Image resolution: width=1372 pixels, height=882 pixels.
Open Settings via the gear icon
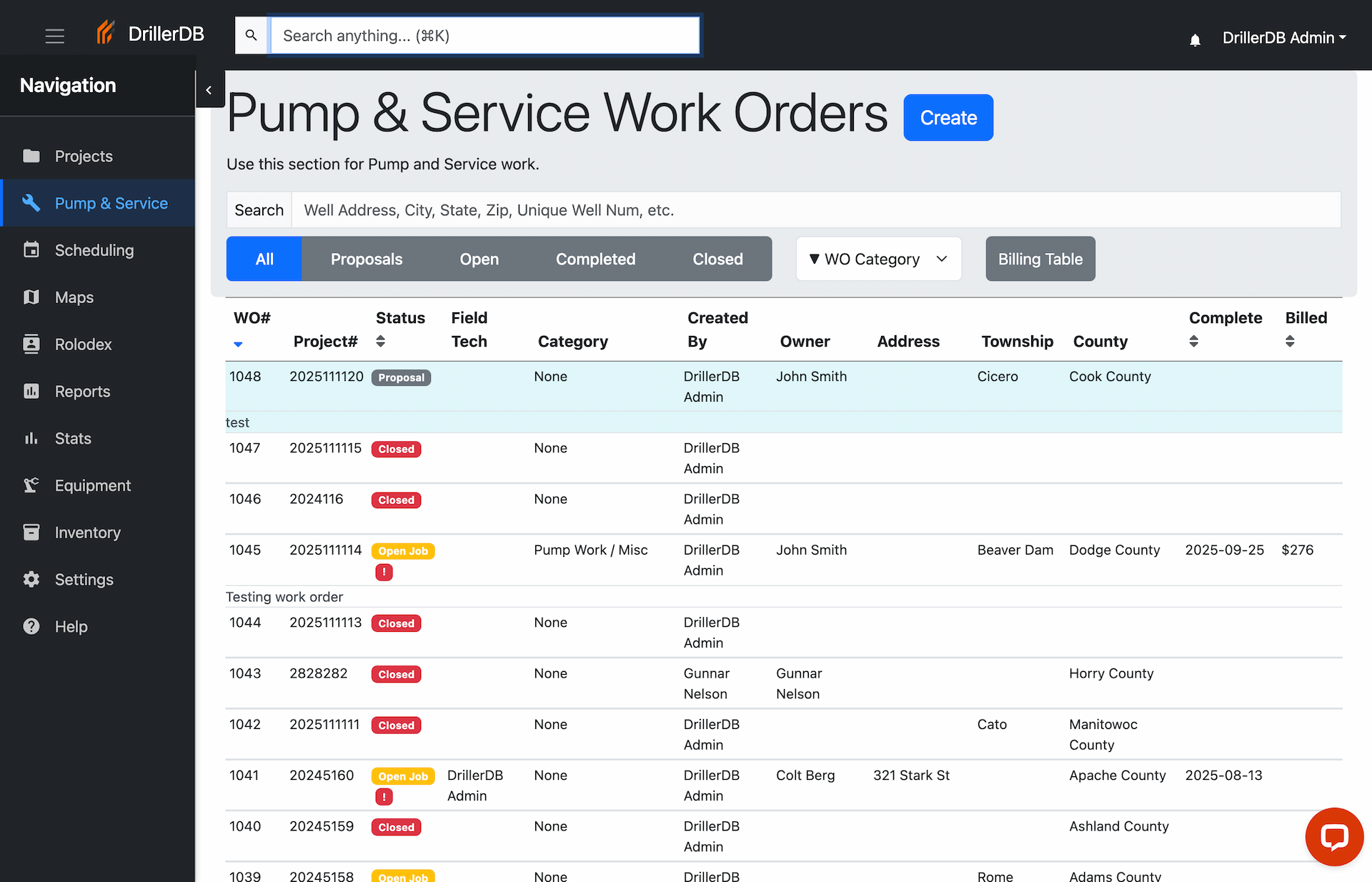[x=31, y=579]
